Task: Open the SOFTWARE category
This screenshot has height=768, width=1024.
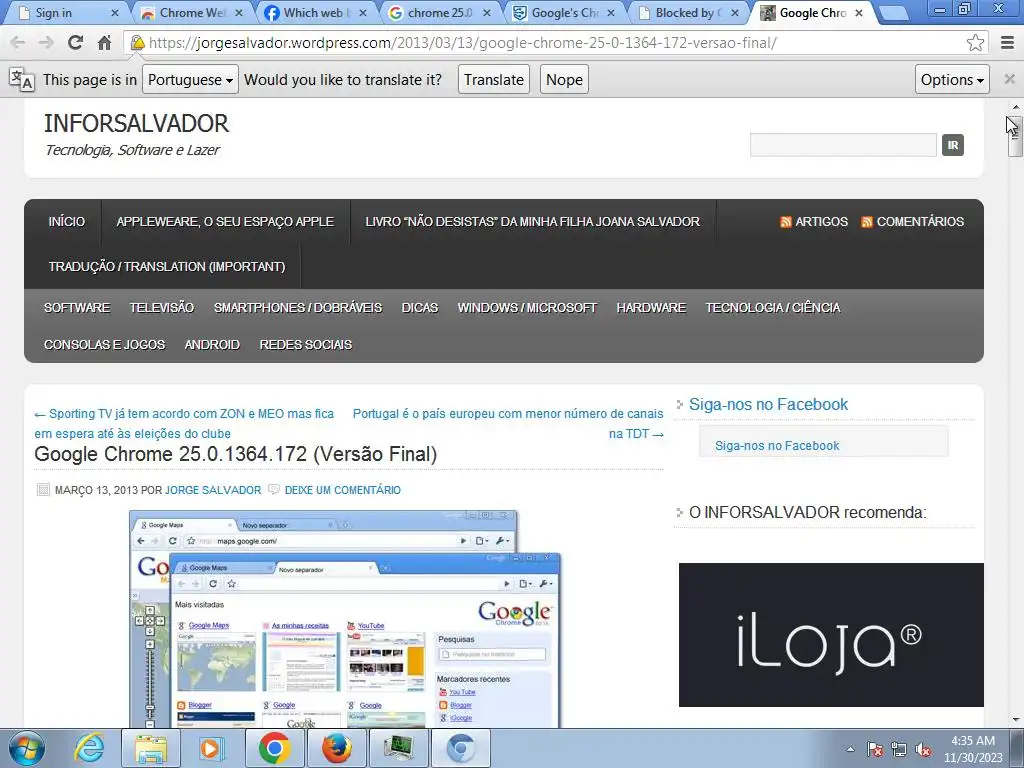Action: coord(77,308)
